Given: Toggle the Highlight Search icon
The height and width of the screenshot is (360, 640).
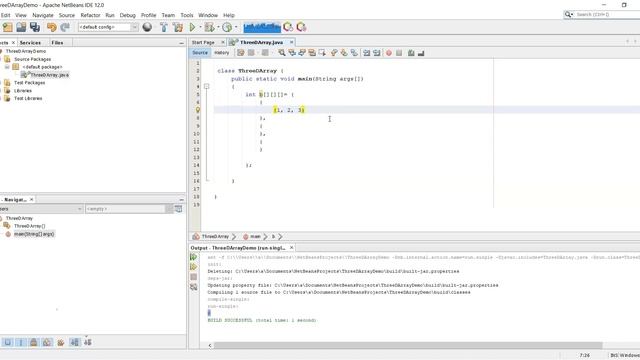Looking at the screenshot, I should (x=312, y=53).
